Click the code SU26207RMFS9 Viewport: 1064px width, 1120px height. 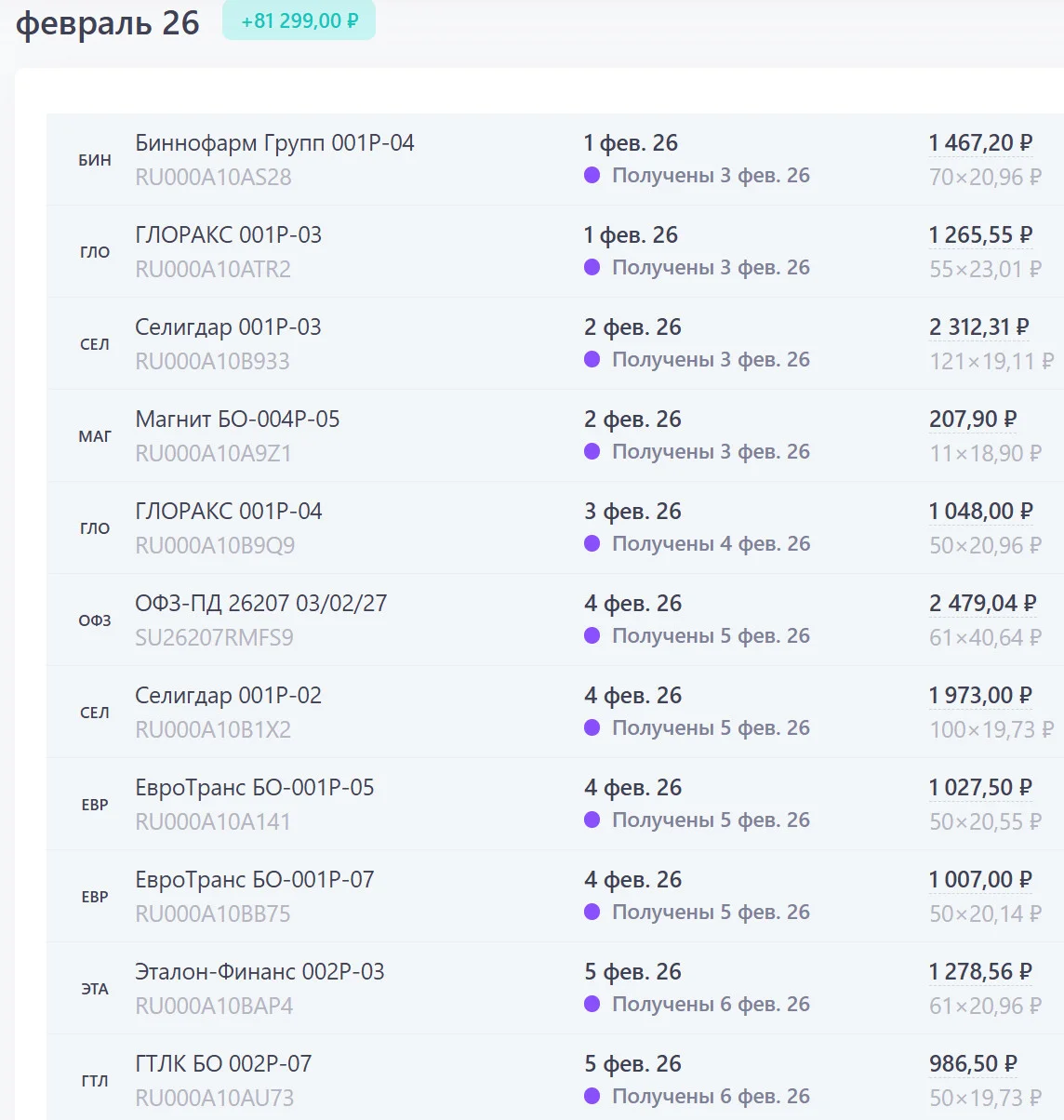214,637
